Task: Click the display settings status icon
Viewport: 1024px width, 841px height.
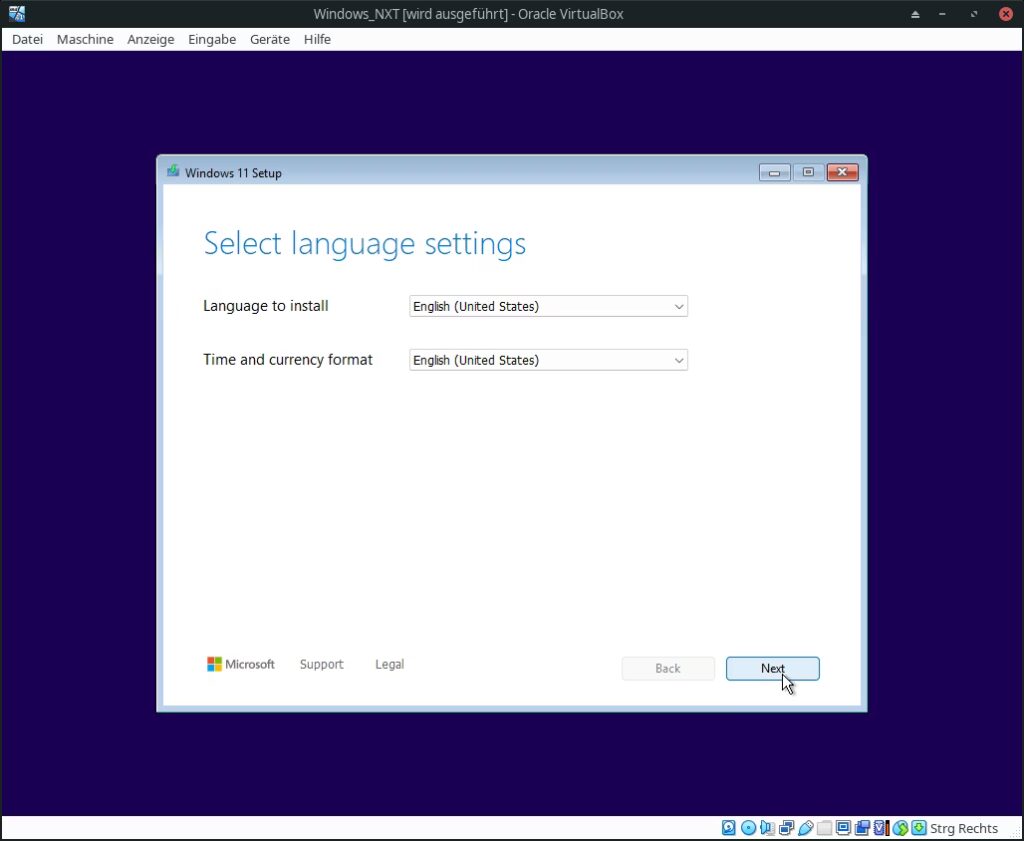Action: 843,828
